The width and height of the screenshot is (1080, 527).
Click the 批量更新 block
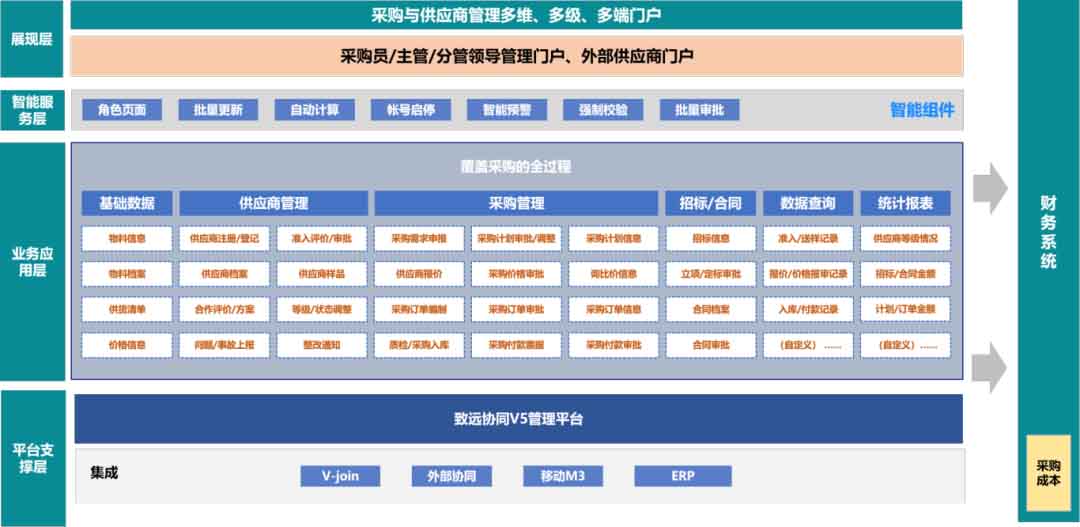point(218,110)
